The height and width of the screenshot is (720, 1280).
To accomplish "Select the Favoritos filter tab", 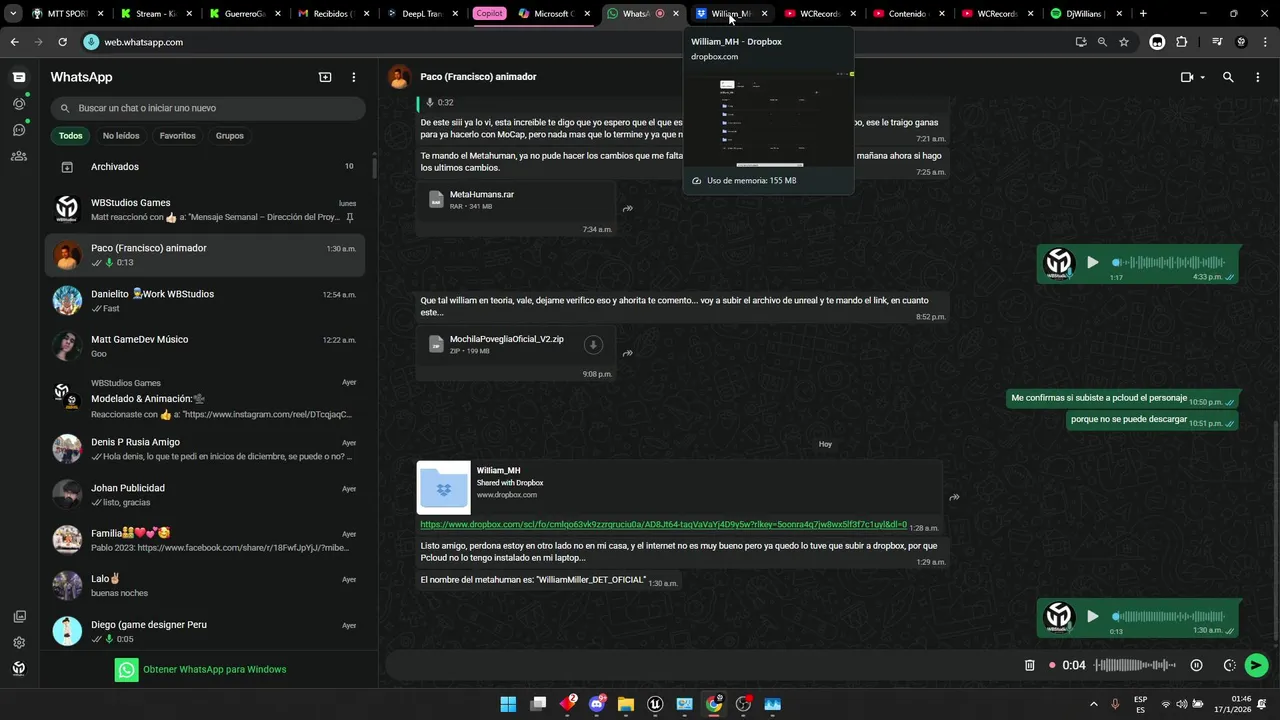I will (x=178, y=136).
